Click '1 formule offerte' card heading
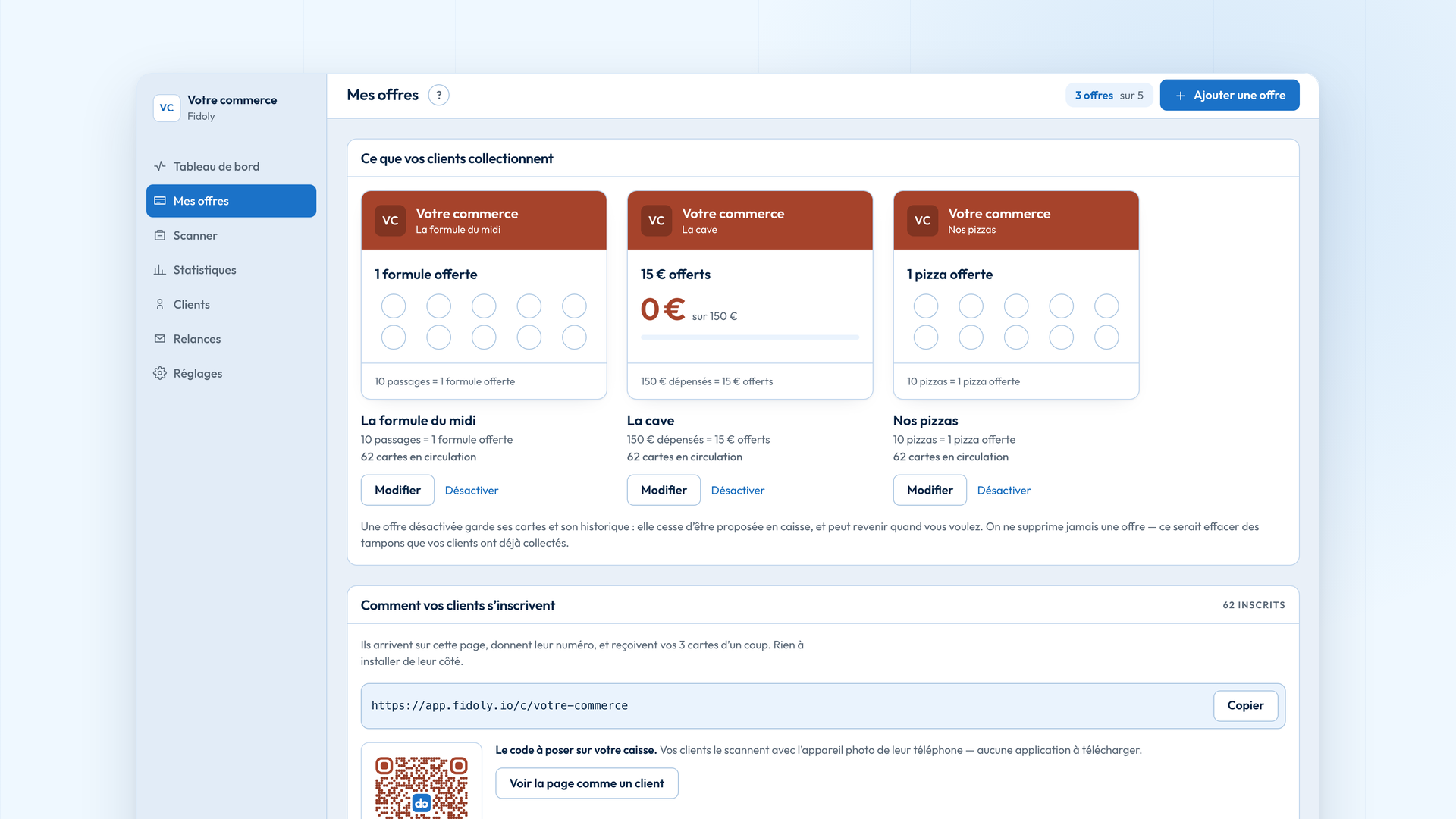 coord(426,275)
